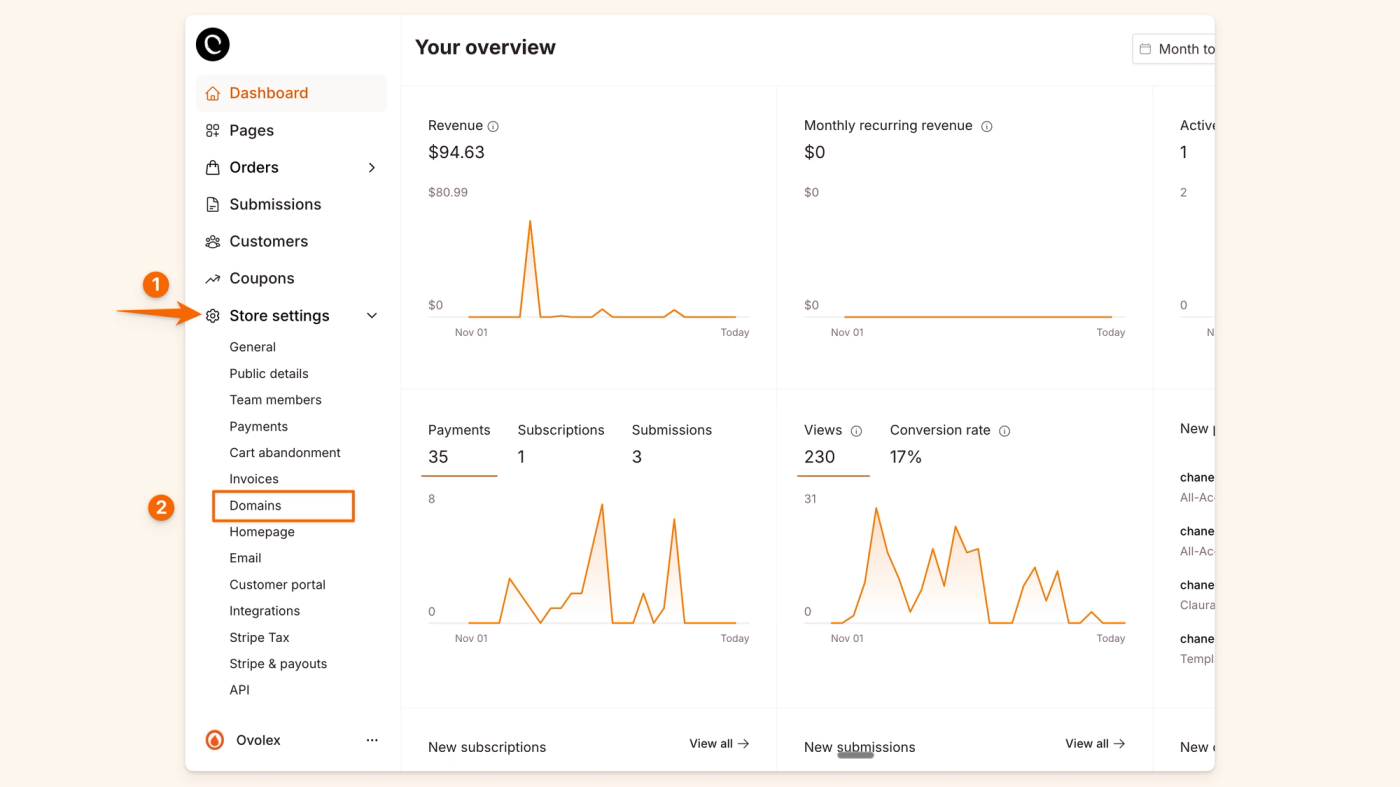Open the Domains settings page
Screen dimensions: 1400x787
[253, 505]
